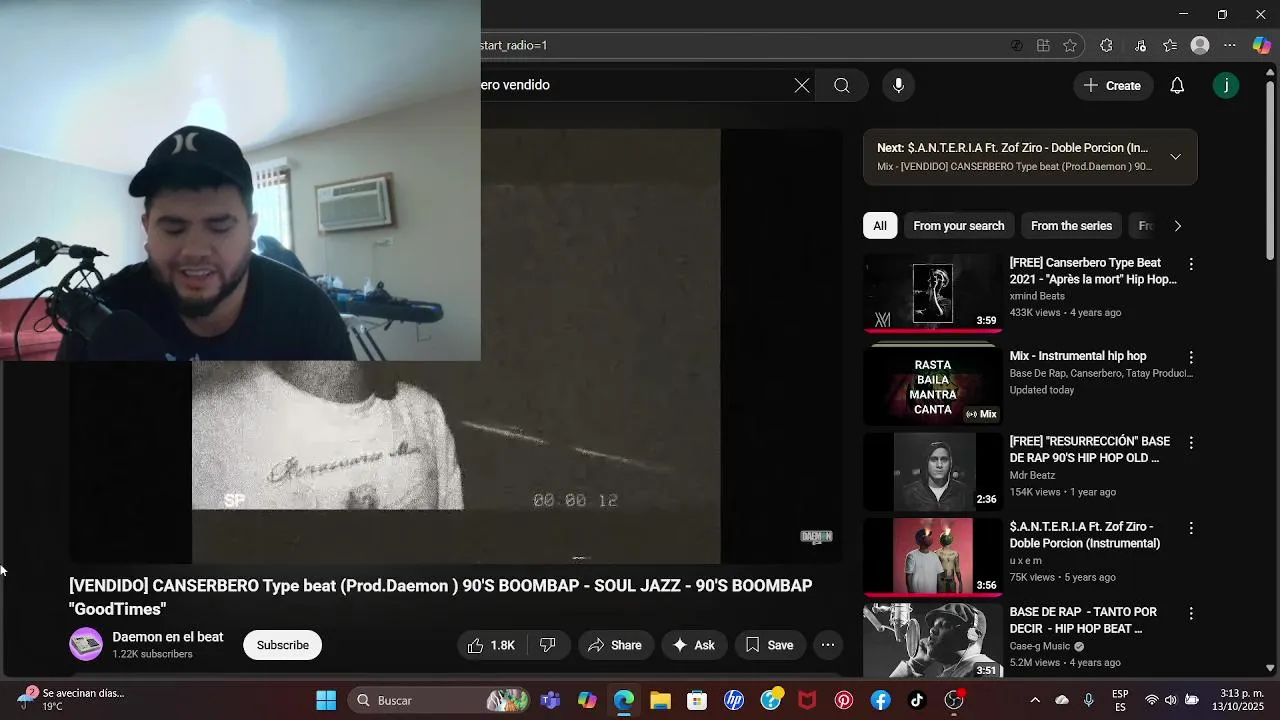Click the YouTube search magnifier button
This screenshot has width=1280, height=720.
pos(842,86)
